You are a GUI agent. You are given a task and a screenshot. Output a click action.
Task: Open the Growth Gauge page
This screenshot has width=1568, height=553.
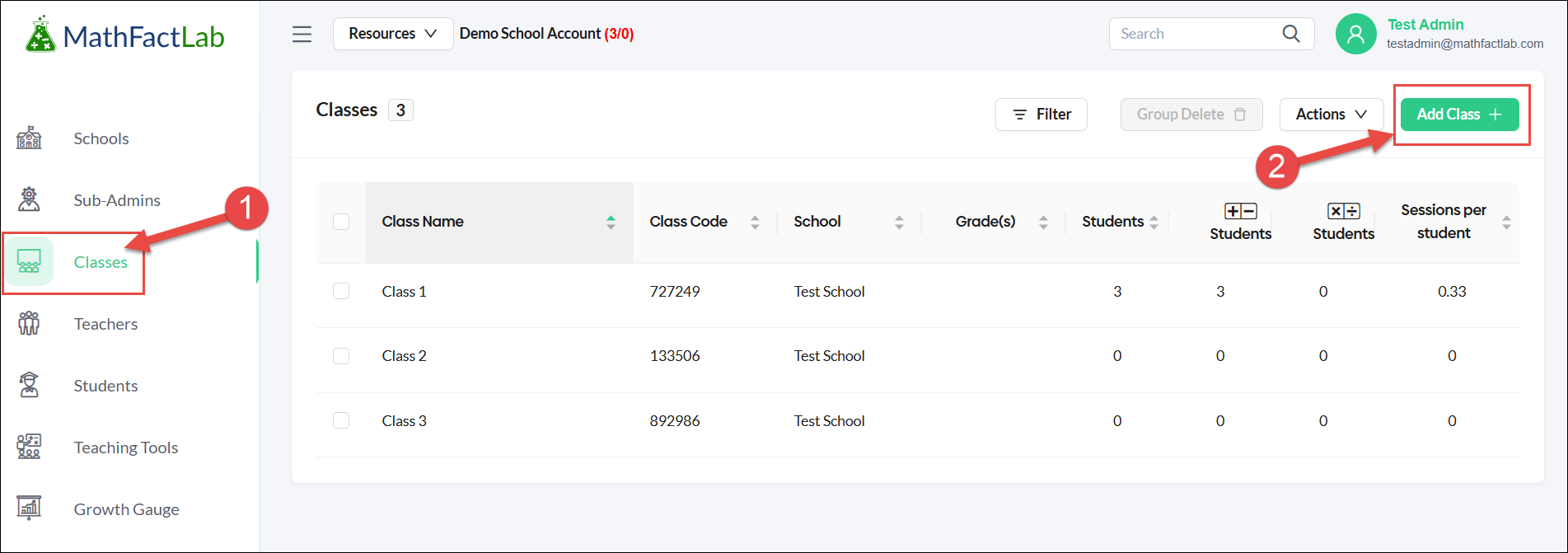(126, 509)
